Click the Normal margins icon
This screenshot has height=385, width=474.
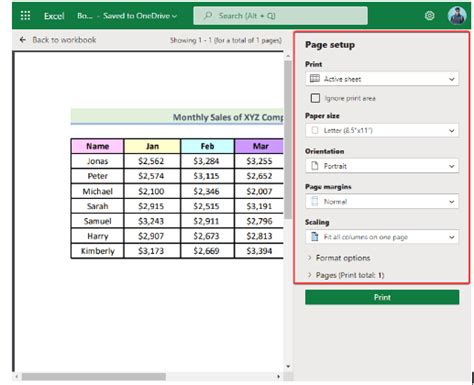[315, 201]
